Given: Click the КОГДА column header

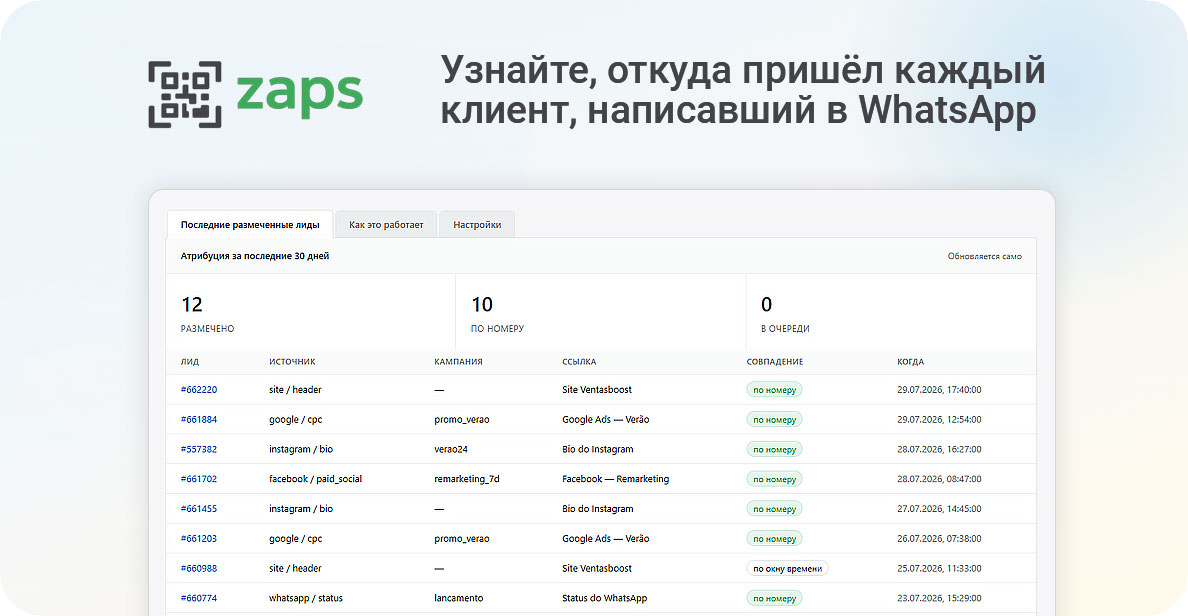Looking at the screenshot, I should click(911, 361).
